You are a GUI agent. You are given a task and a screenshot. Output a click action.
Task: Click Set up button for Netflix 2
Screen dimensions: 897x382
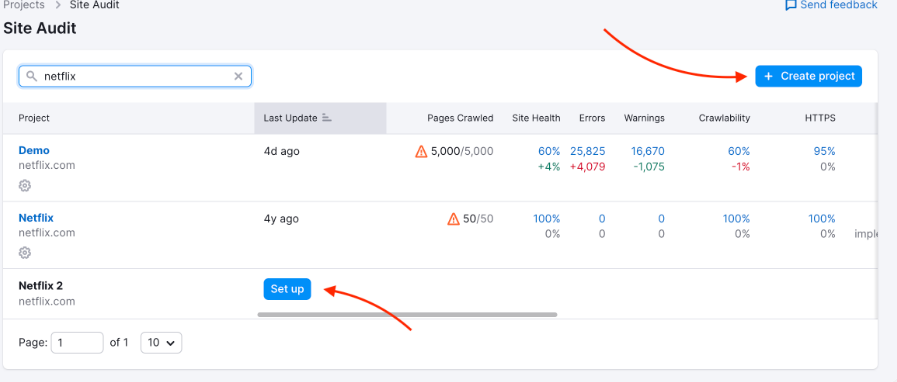287,289
